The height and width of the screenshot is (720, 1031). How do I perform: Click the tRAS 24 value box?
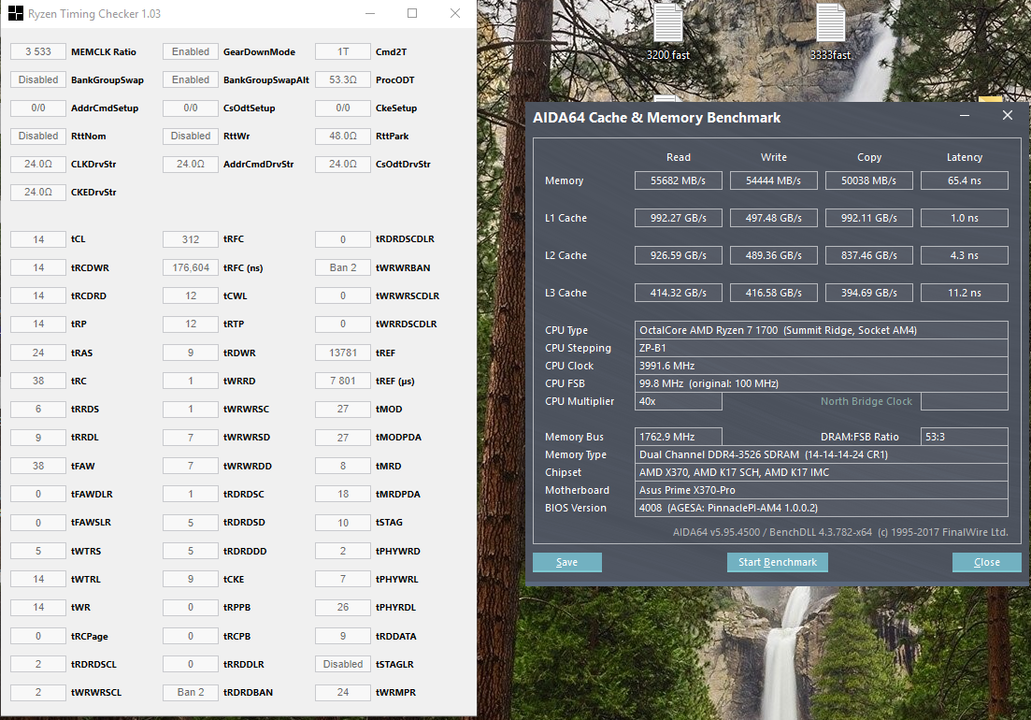pyautogui.click(x=38, y=352)
